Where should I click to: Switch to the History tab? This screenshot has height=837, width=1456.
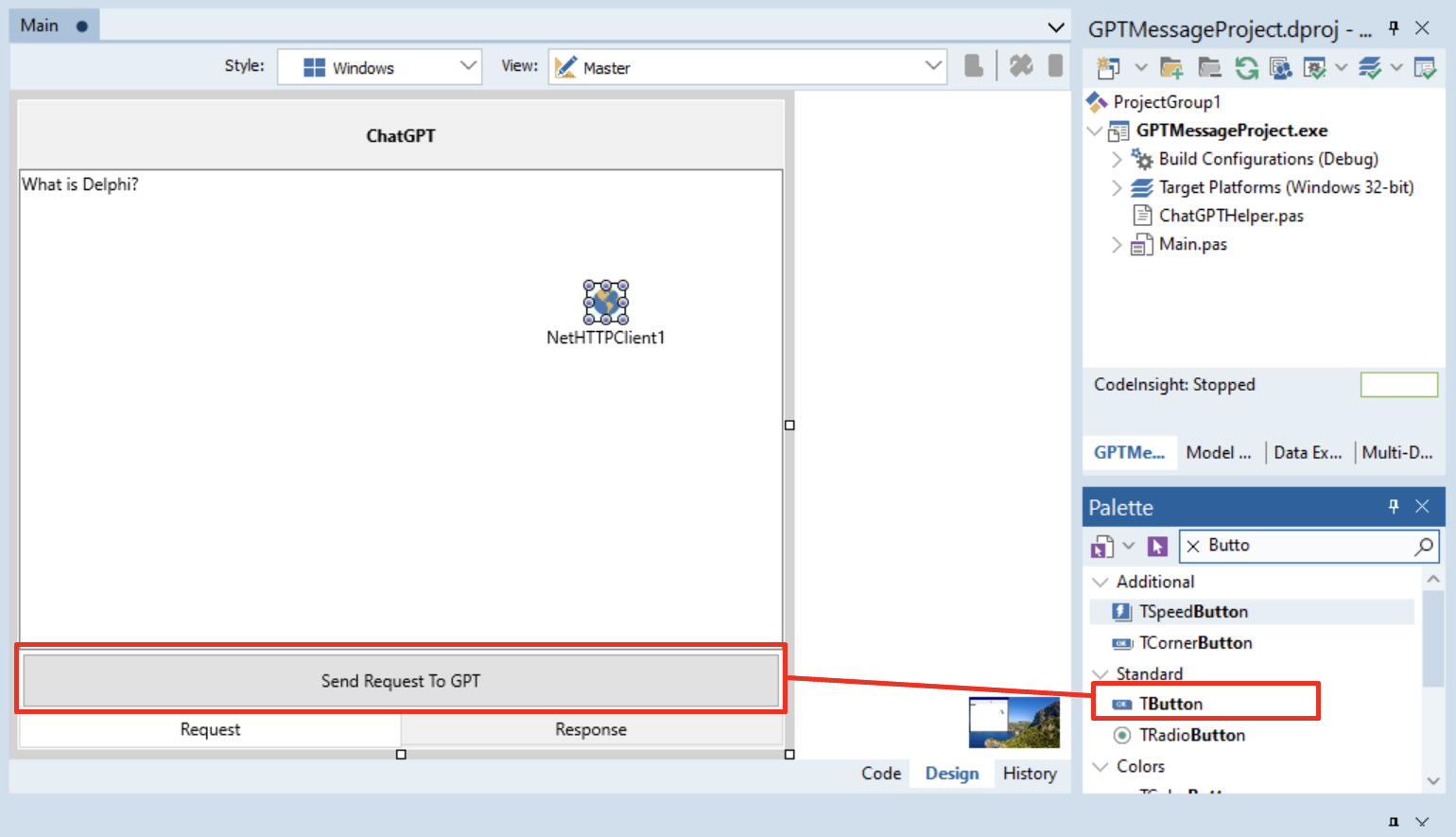tap(1030, 773)
